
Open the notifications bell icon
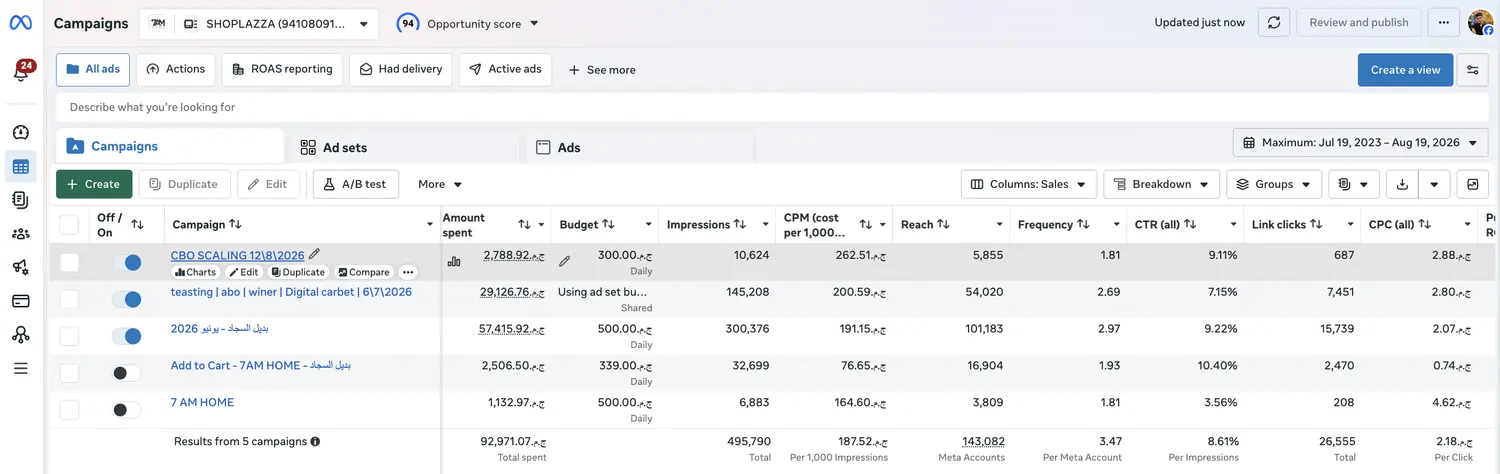(21, 72)
